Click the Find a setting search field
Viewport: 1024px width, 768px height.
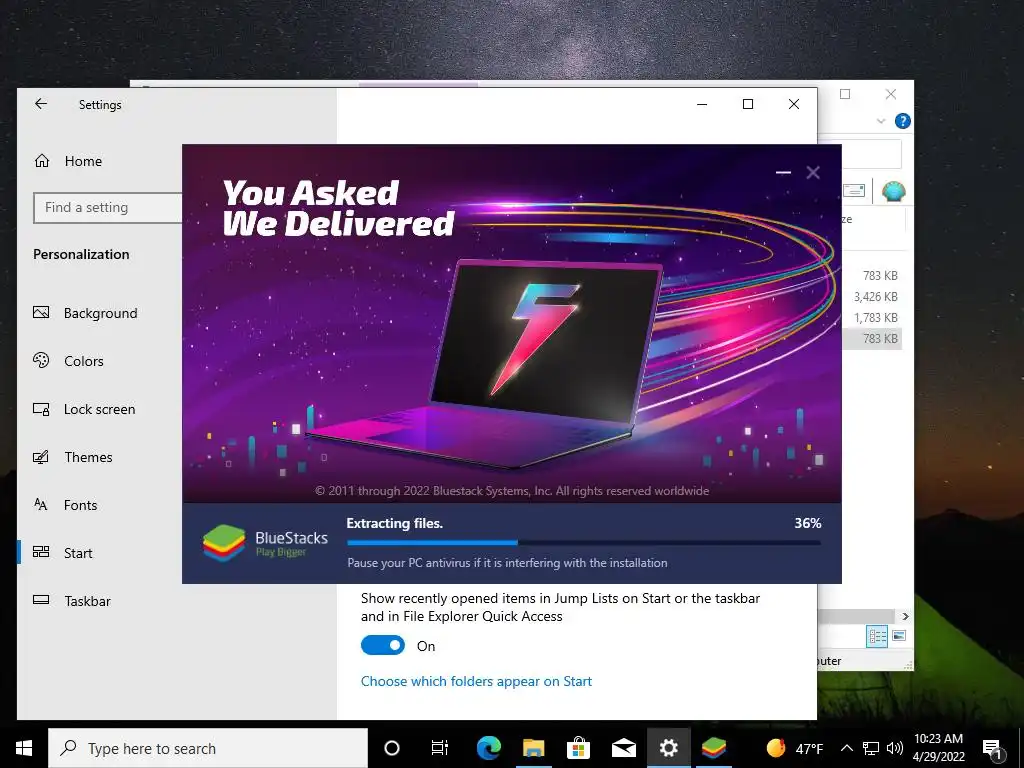[x=108, y=208]
